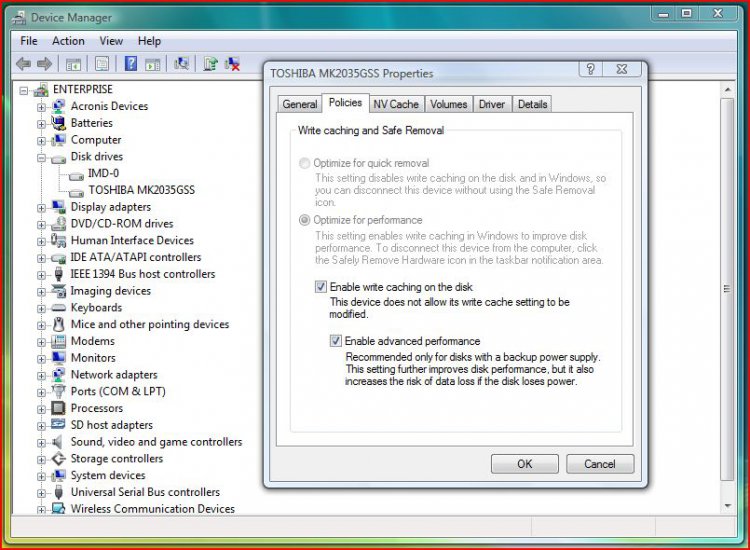Expand the IDE ATA/ATAPI controllers node
The width and height of the screenshot is (750, 550).
coord(41,258)
